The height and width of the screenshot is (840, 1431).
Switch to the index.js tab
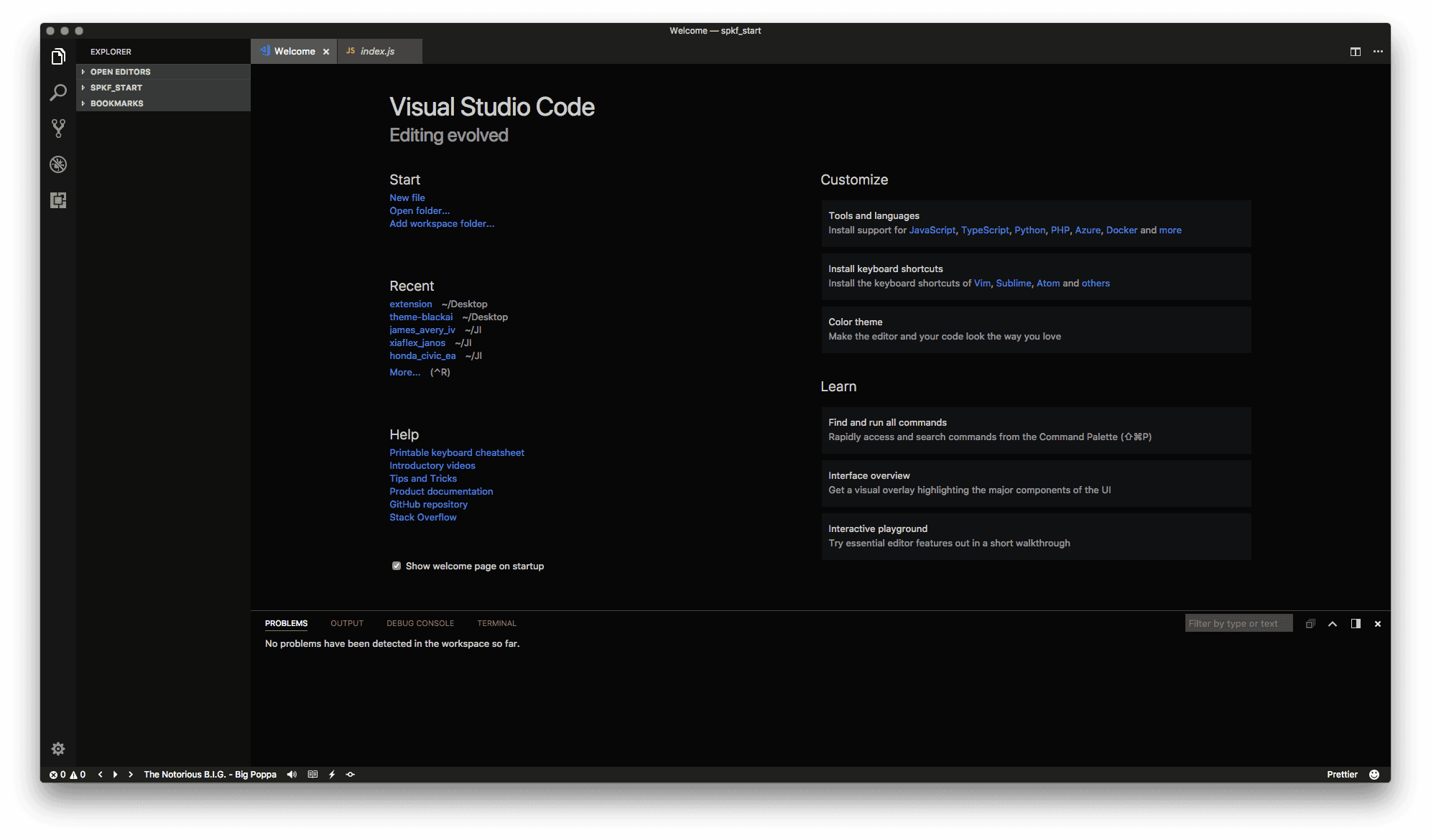pyautogui.click(x=377, y=52)
